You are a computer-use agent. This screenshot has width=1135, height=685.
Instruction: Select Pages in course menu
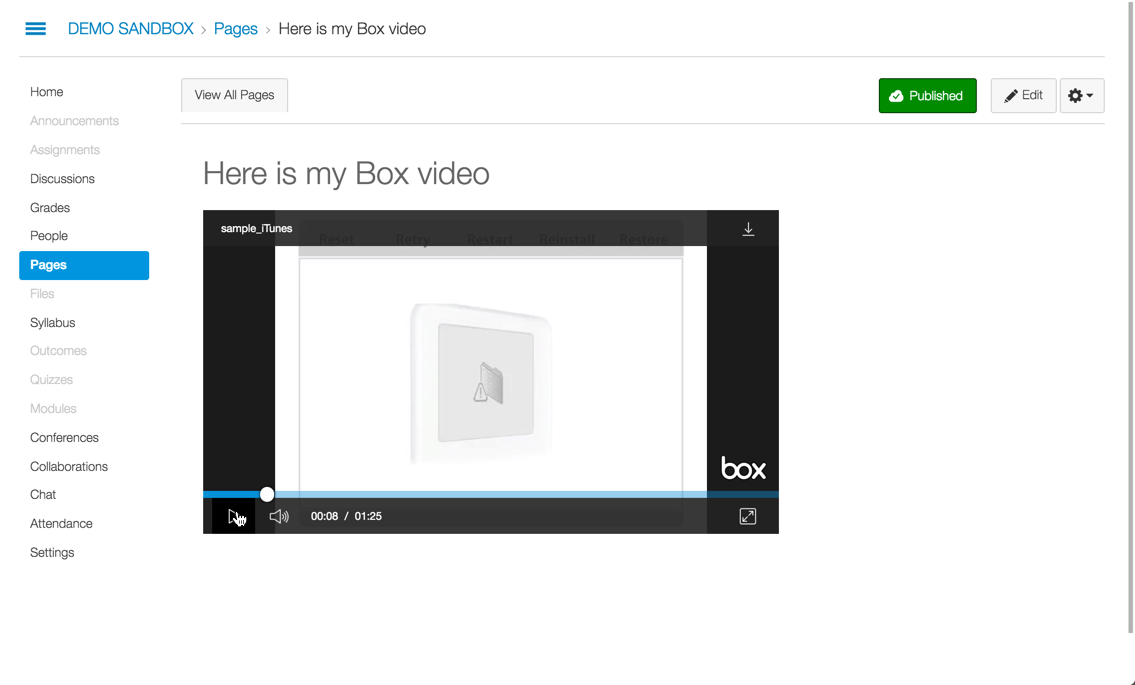[84, 265]
